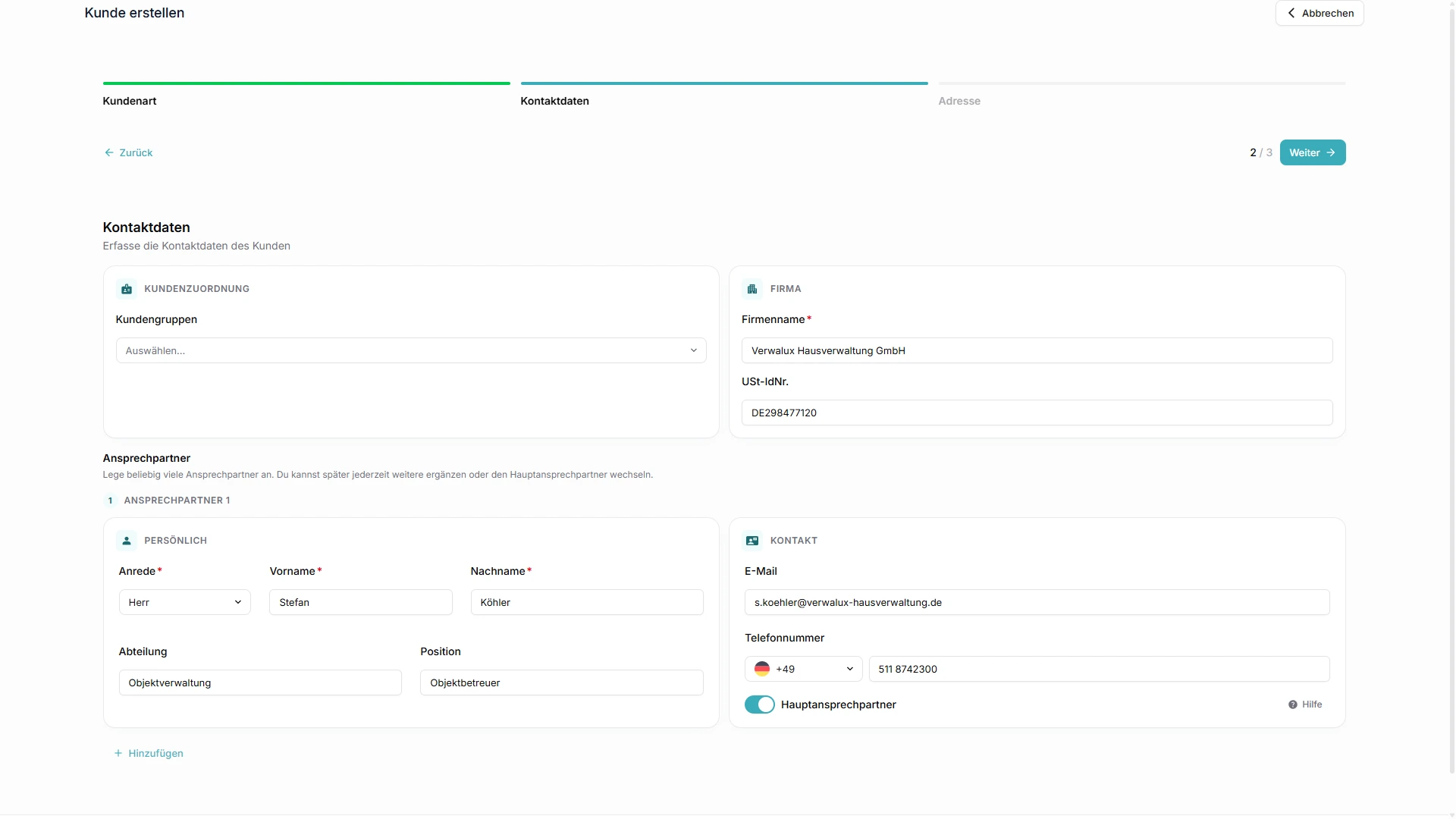Click the Hilfe question mark icon

tap(1293, 704)
